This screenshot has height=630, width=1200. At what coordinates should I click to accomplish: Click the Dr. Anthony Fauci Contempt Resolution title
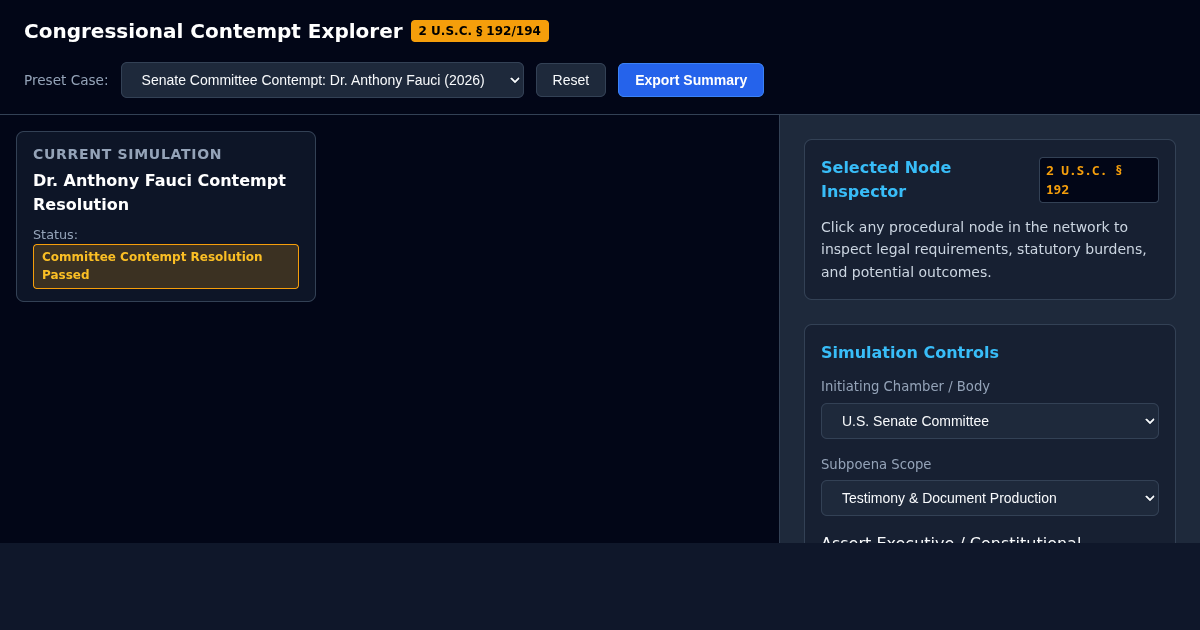(x=159, y=192)
